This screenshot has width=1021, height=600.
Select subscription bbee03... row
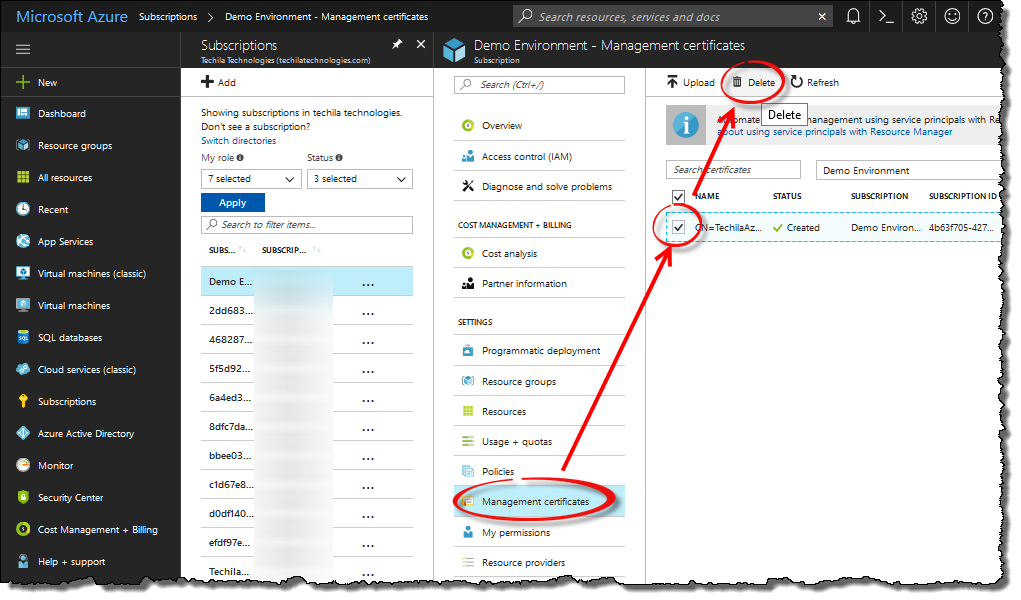307,455
